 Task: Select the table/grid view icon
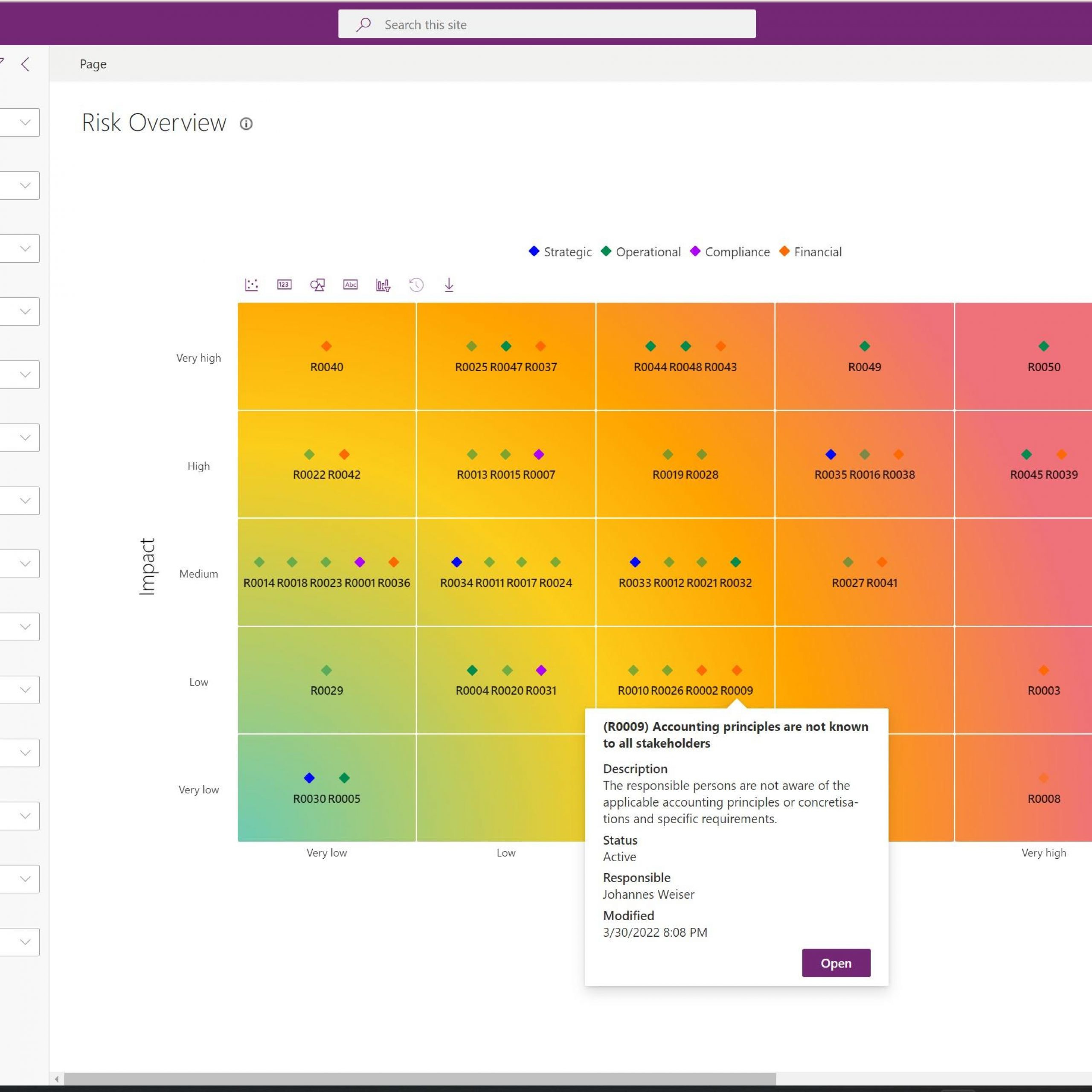pyautogui.click(x=284, y=284)
